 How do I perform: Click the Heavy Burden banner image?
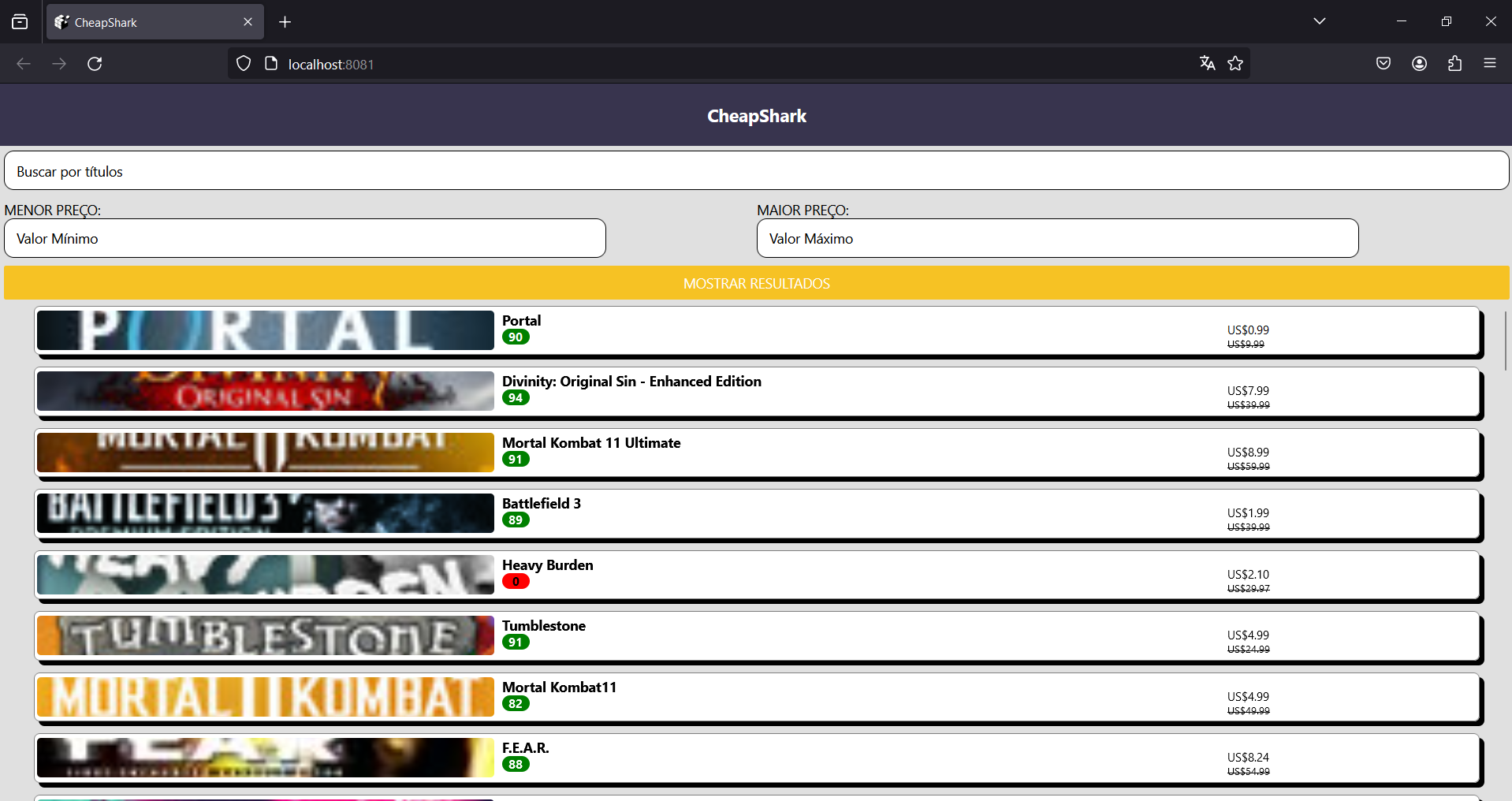pyautogui.click(x=266, y=575)
